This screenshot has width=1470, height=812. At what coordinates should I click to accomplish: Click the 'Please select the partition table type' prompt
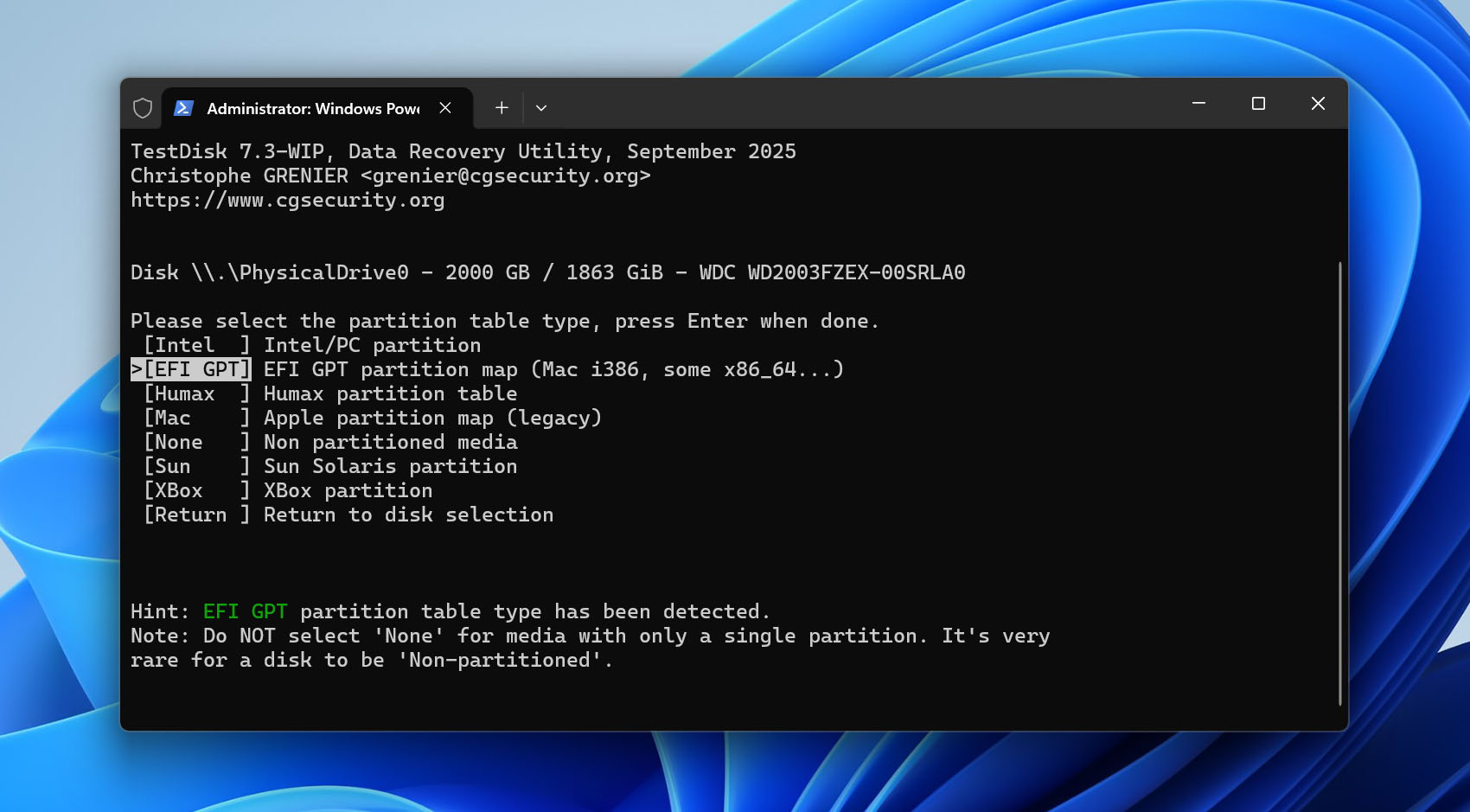pyautogui.click(x=505, y=321)
